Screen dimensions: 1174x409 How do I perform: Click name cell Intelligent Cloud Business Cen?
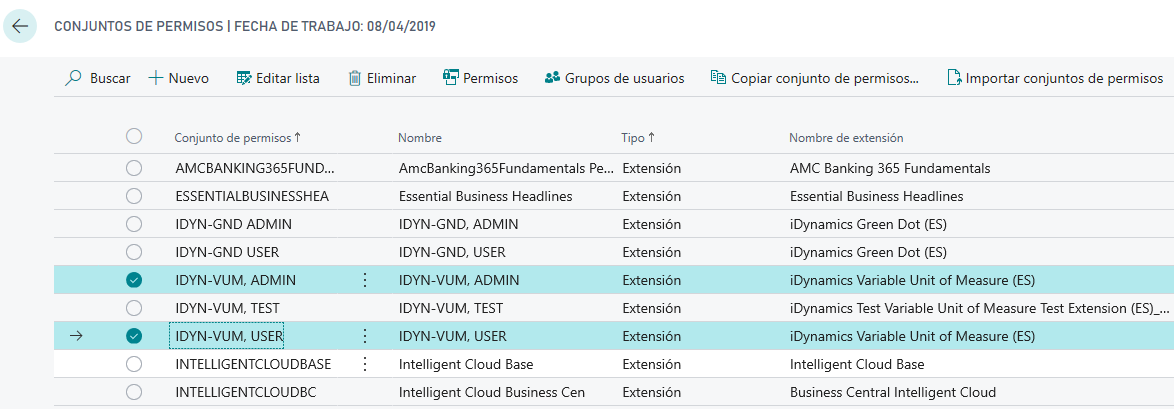click(x=492, y=392)
